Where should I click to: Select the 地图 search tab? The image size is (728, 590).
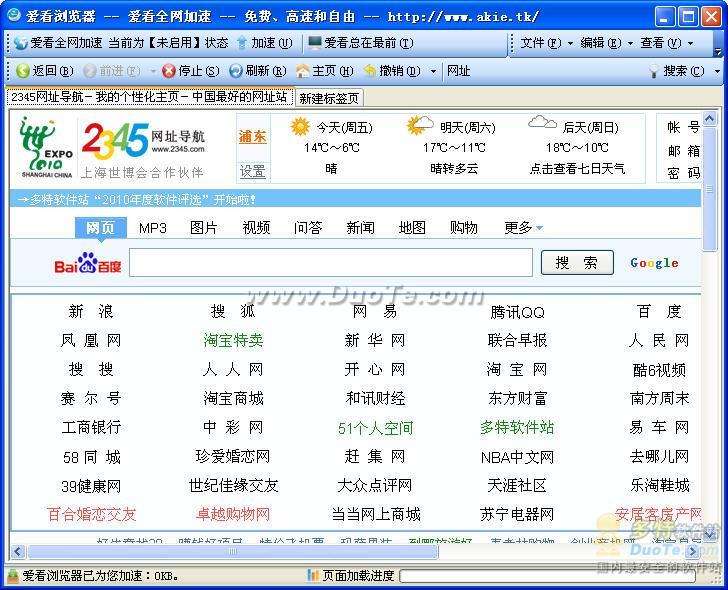coord(412,227)
